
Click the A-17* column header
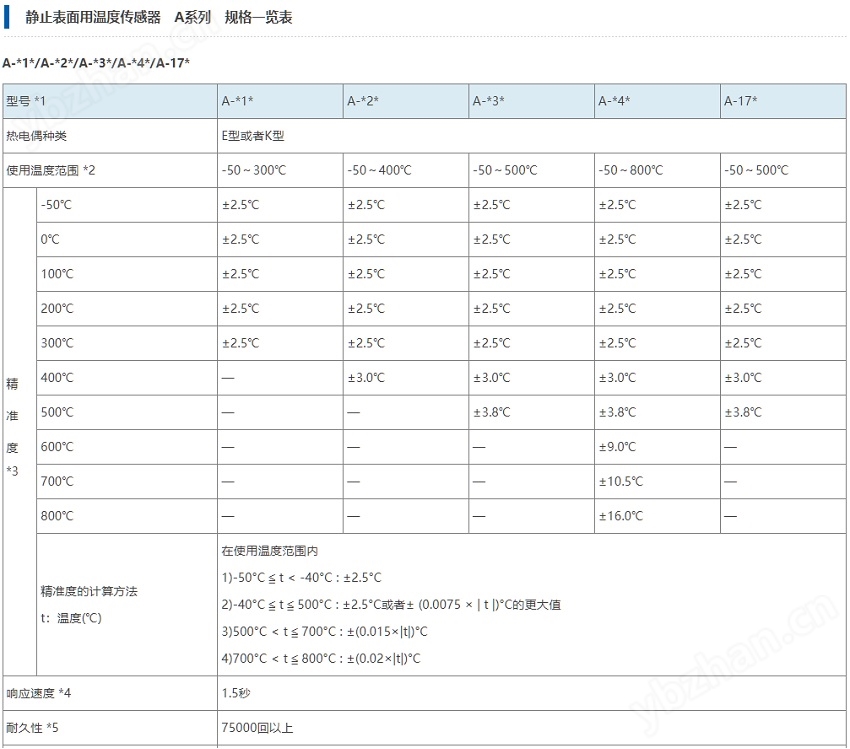click(783, 101)
